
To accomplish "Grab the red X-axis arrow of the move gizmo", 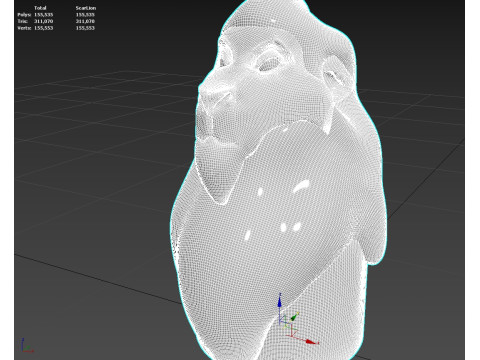I will pos(312,342).
